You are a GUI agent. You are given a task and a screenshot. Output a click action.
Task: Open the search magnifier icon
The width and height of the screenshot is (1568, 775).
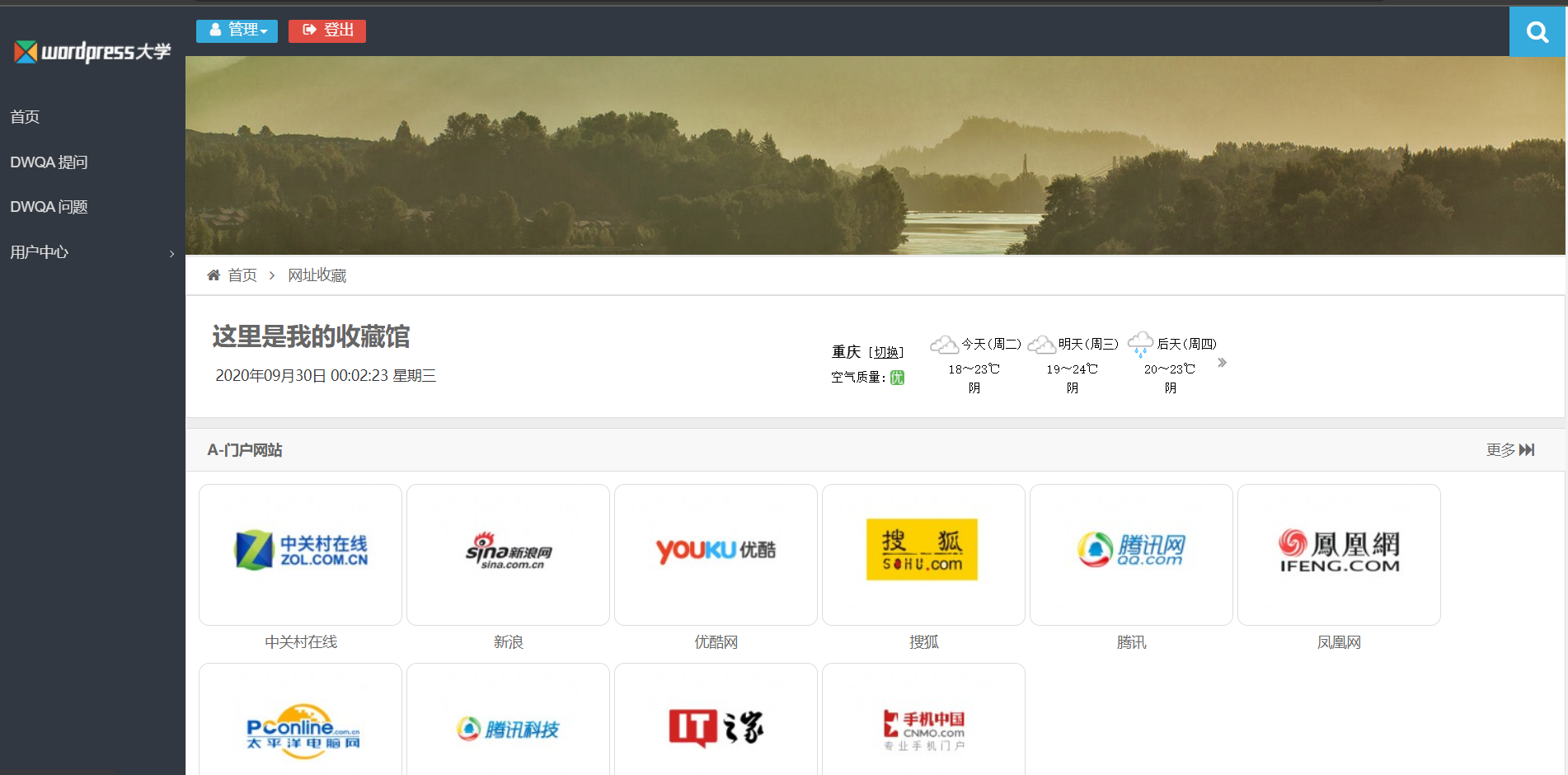coord(1537,32)
